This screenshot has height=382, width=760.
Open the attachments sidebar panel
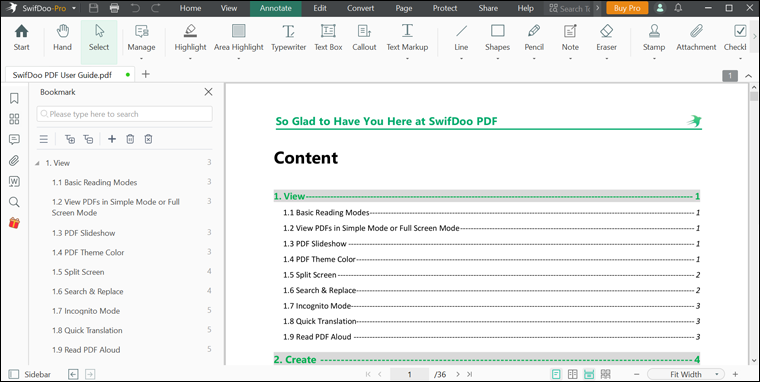tap(15, 160)
